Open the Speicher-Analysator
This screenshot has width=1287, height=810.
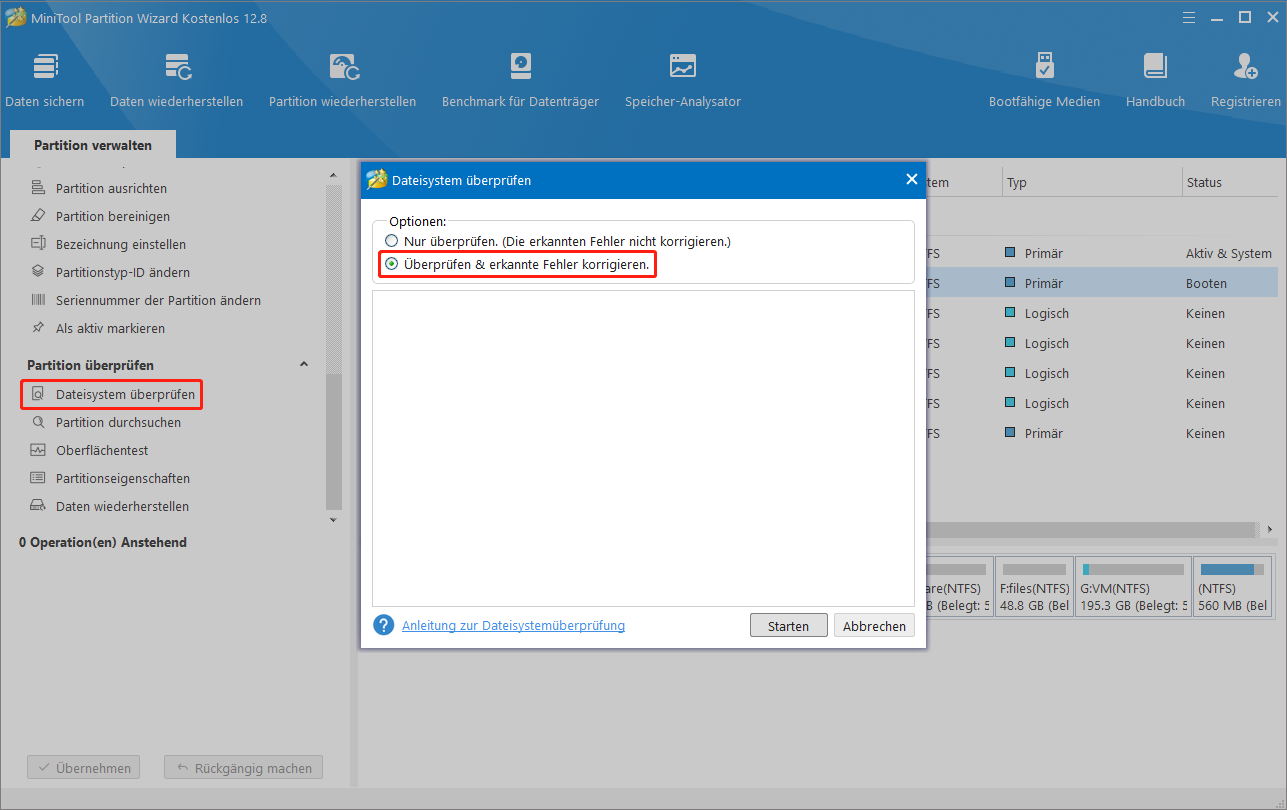tap(682, 75)
